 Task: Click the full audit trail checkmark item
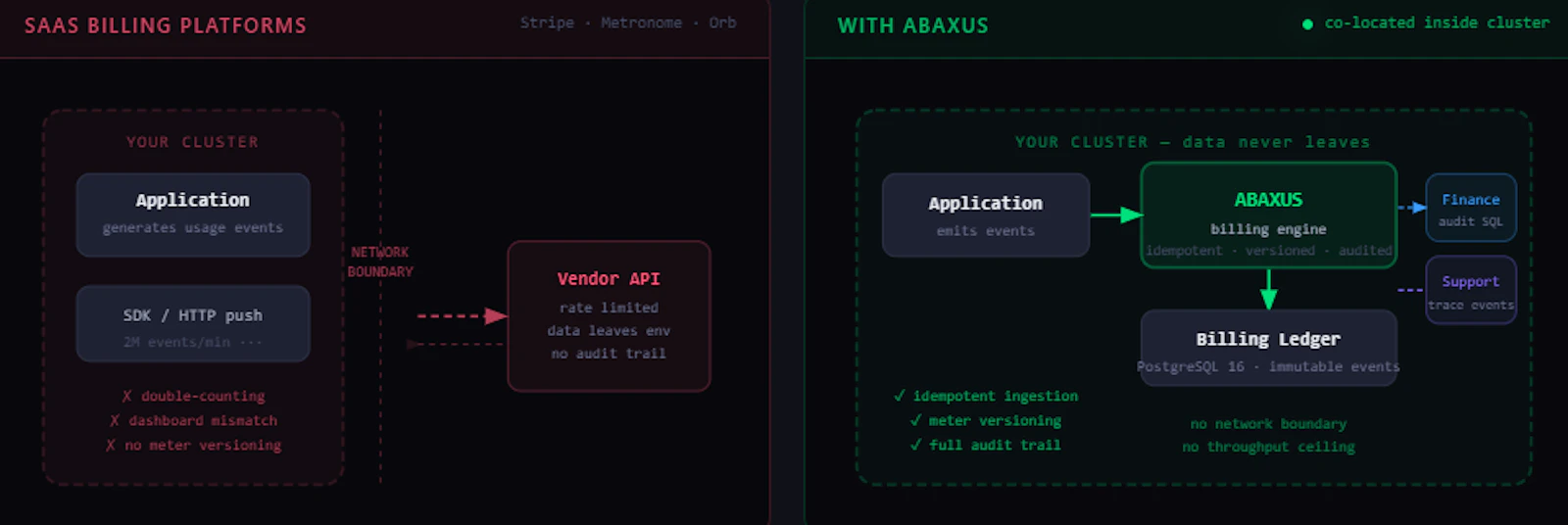tap(985, 445)
